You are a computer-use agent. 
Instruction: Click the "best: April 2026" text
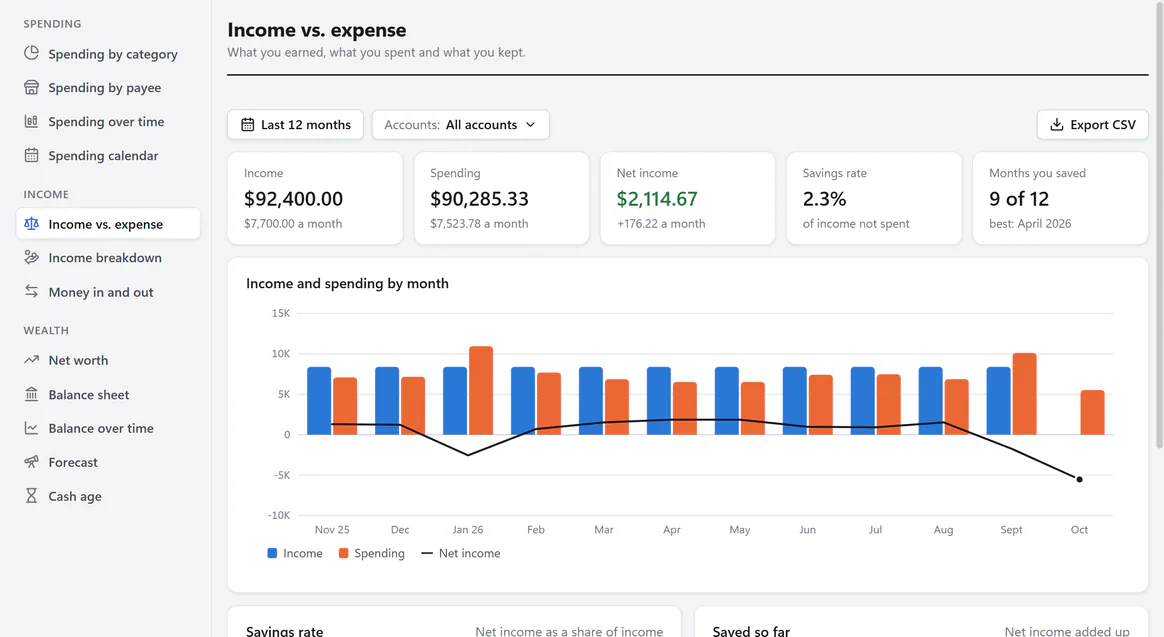click(1030, 223)
